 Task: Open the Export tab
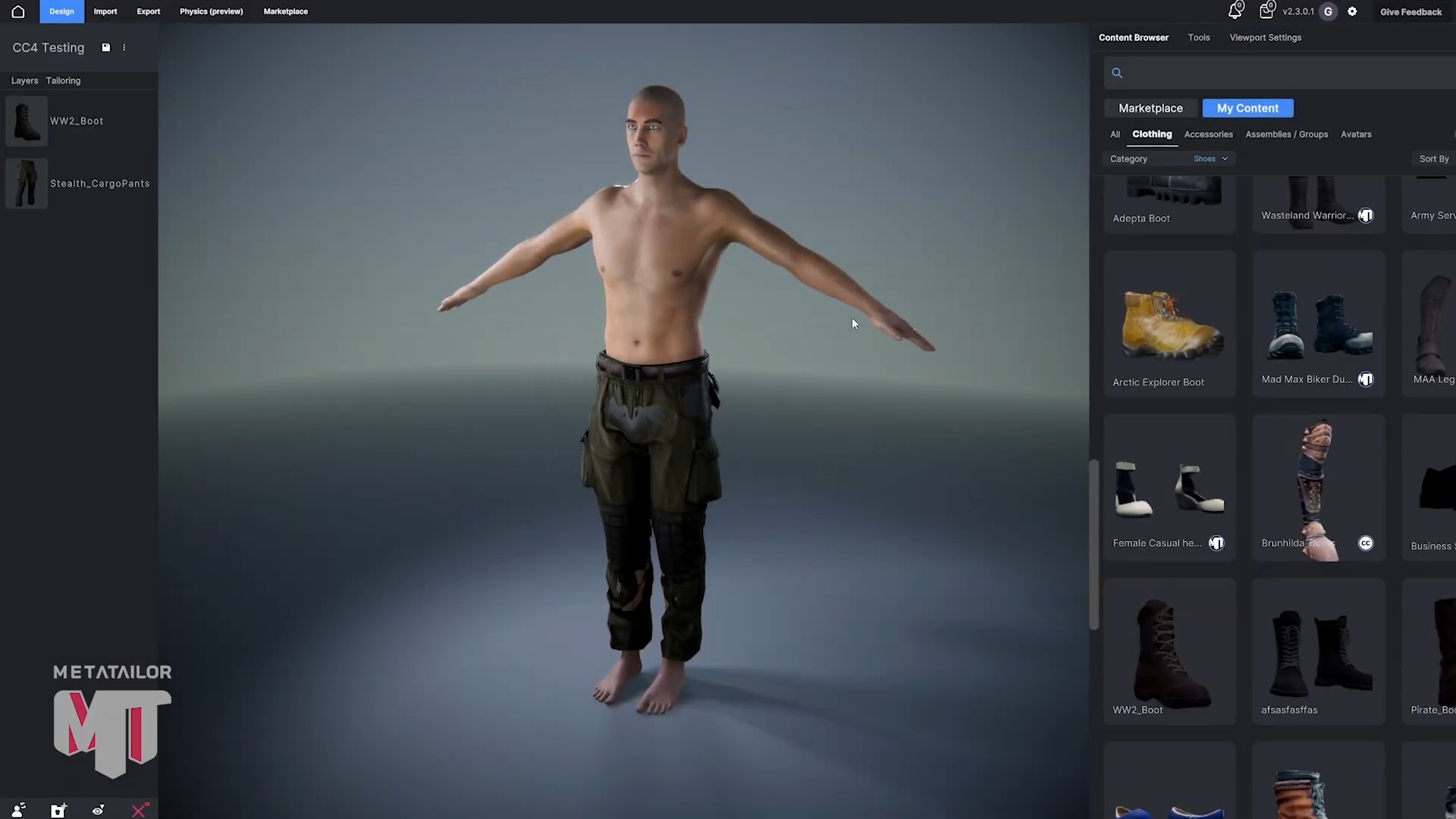[149, 11]
